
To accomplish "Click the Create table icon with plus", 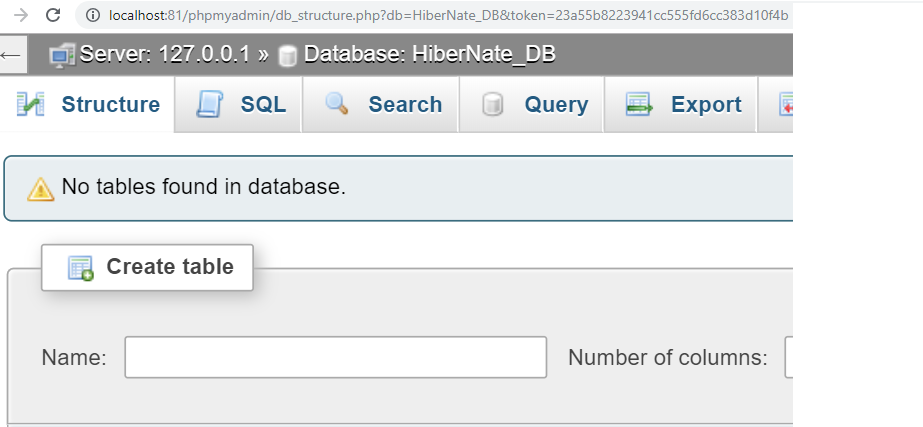I will [81, 268].
